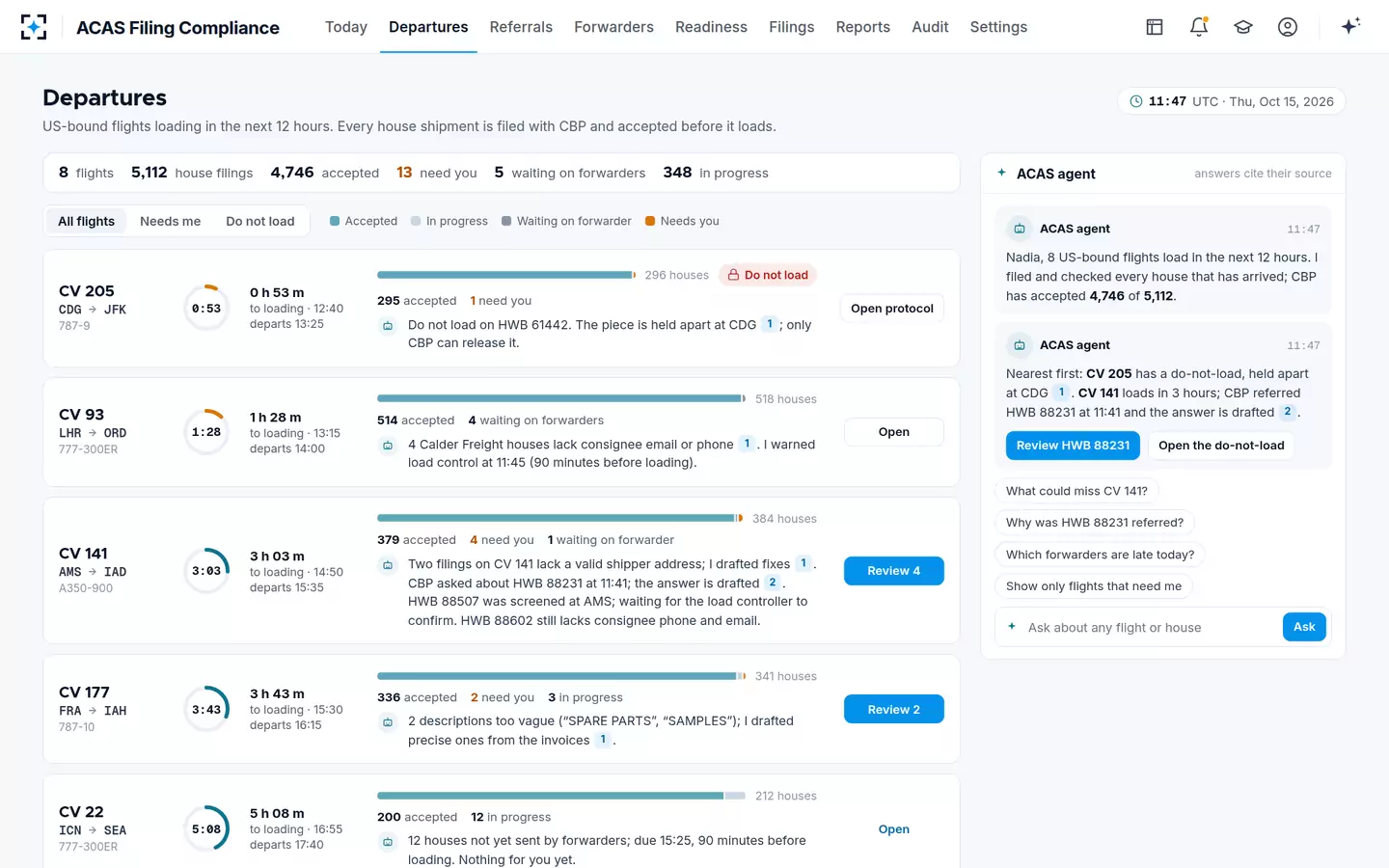Open the user account profile icon

pos(1288,27)
